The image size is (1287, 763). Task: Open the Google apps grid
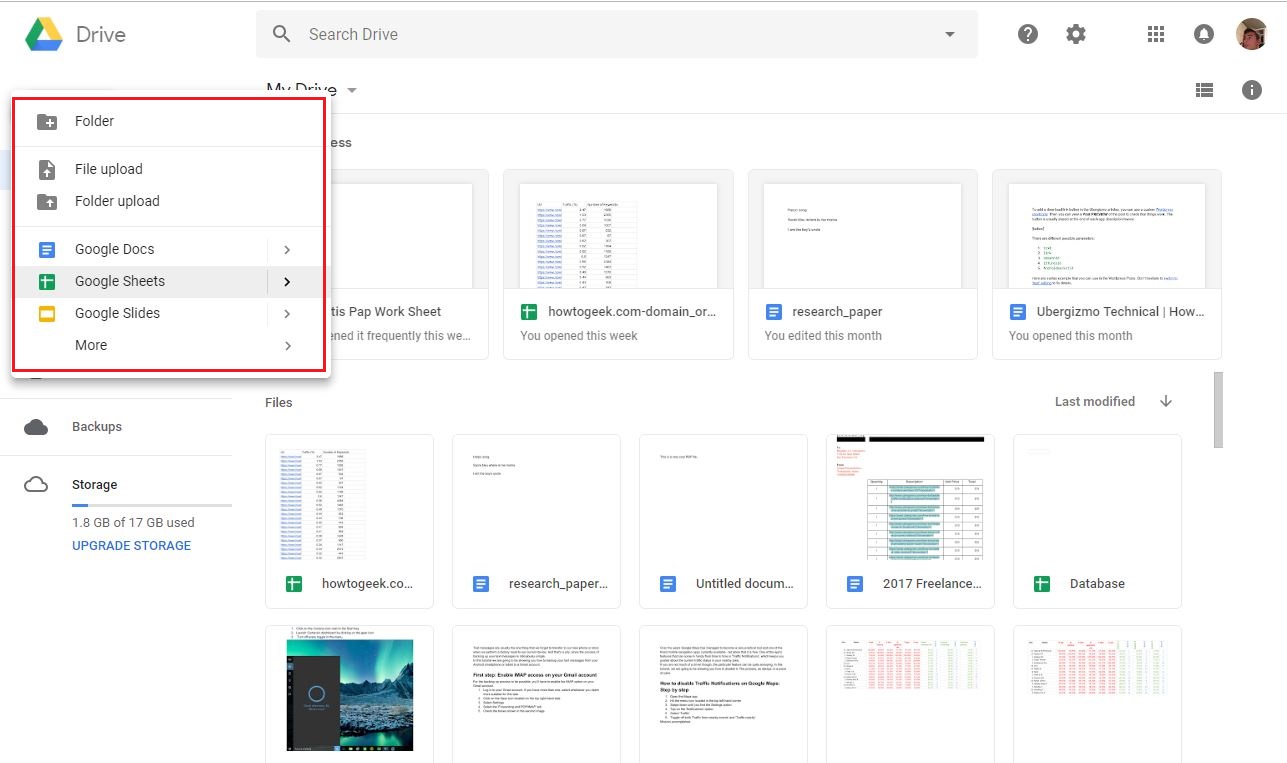1156,34
